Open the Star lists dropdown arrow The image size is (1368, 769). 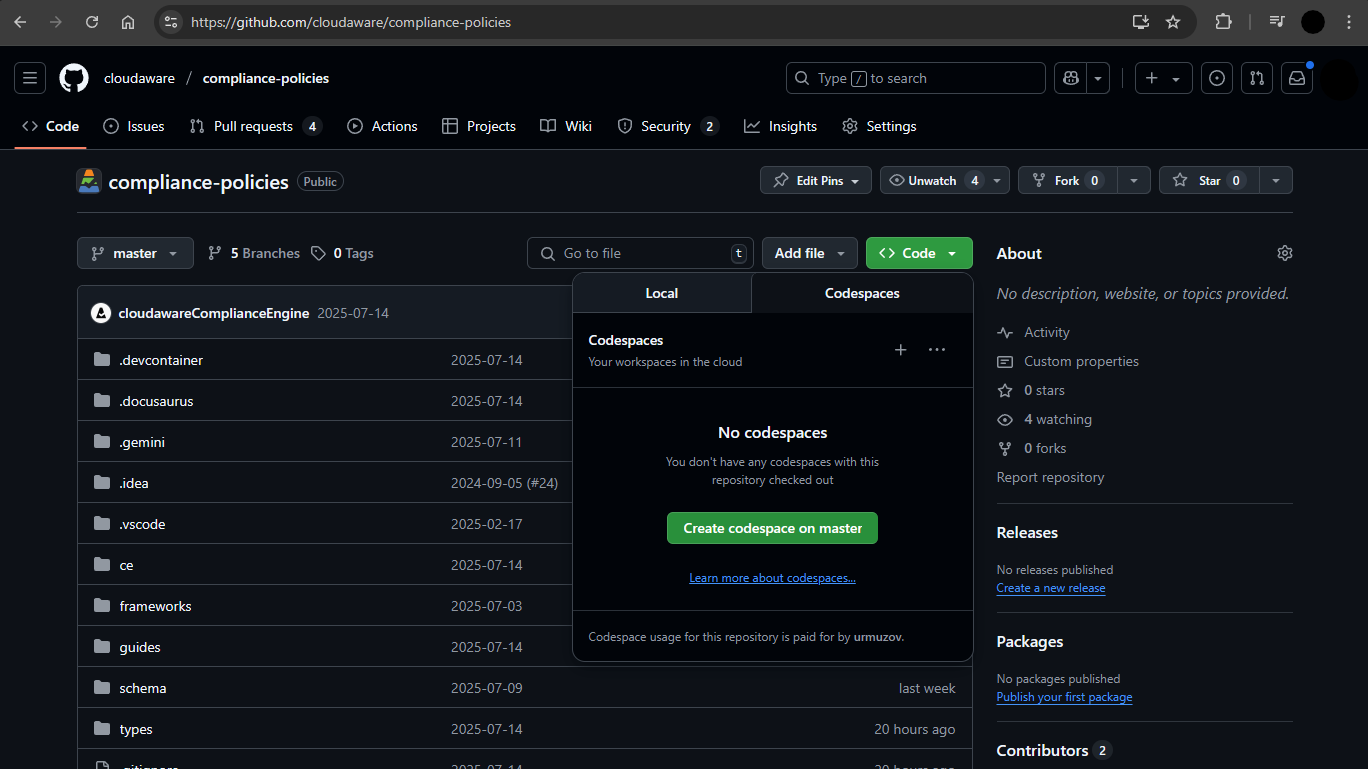[x=1275, y=180]
